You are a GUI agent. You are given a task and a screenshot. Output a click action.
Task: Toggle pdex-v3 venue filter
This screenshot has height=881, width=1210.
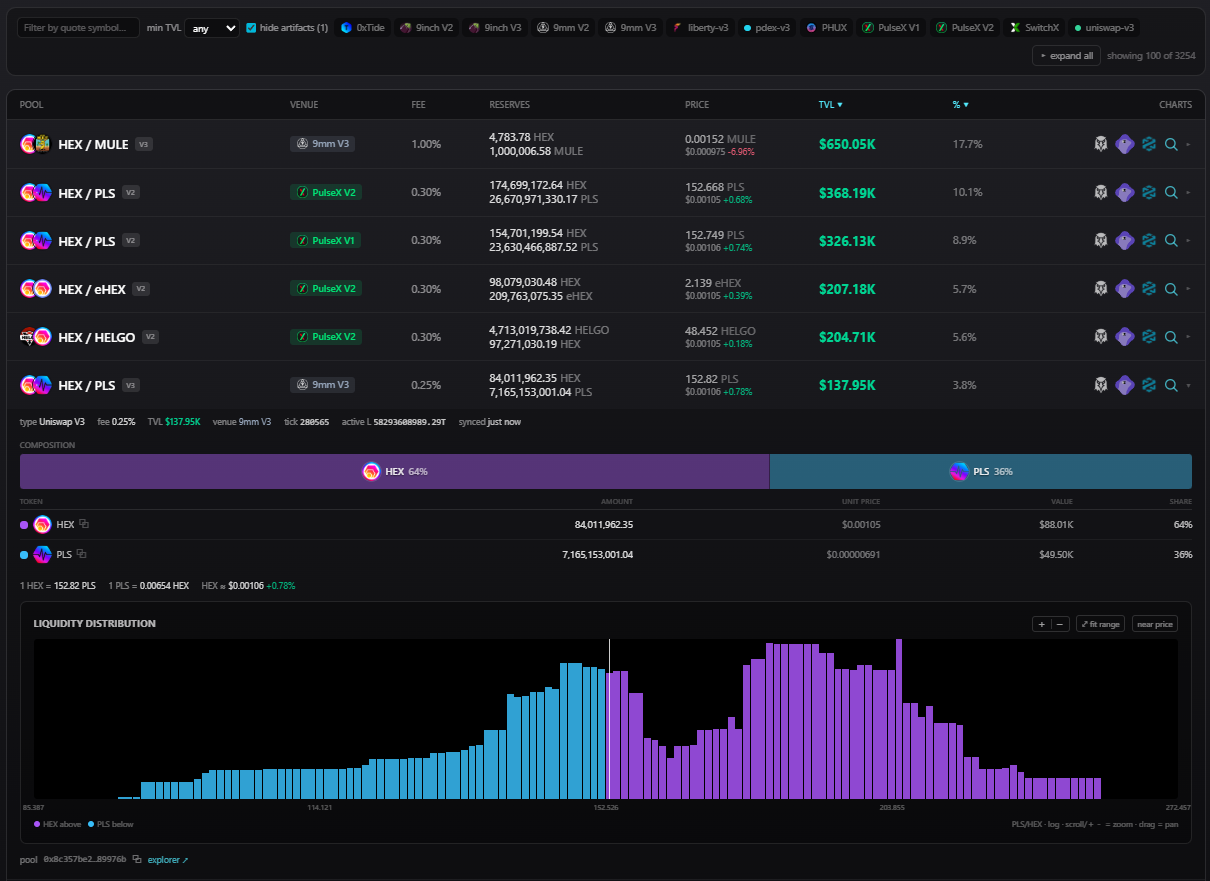[768, 28]
